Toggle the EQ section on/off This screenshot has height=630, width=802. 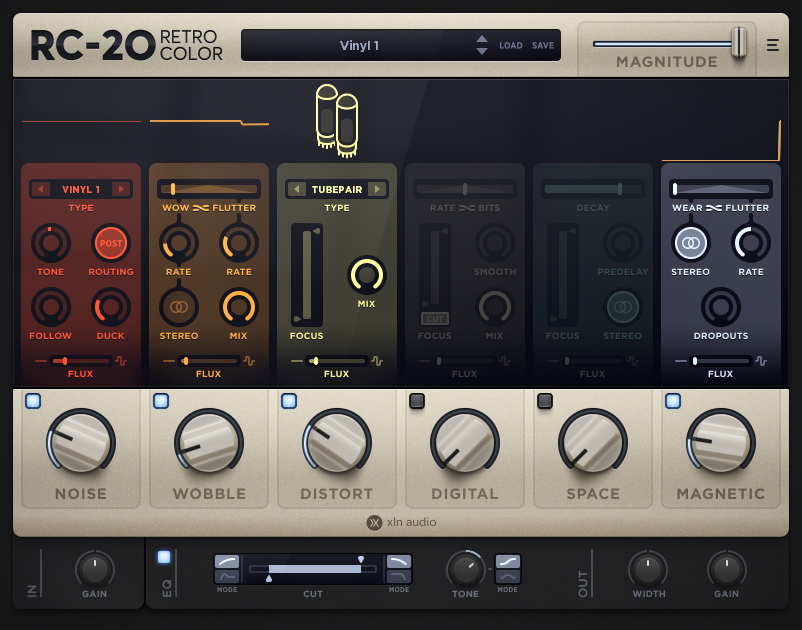pyautogui.click(x=164, y=557)
